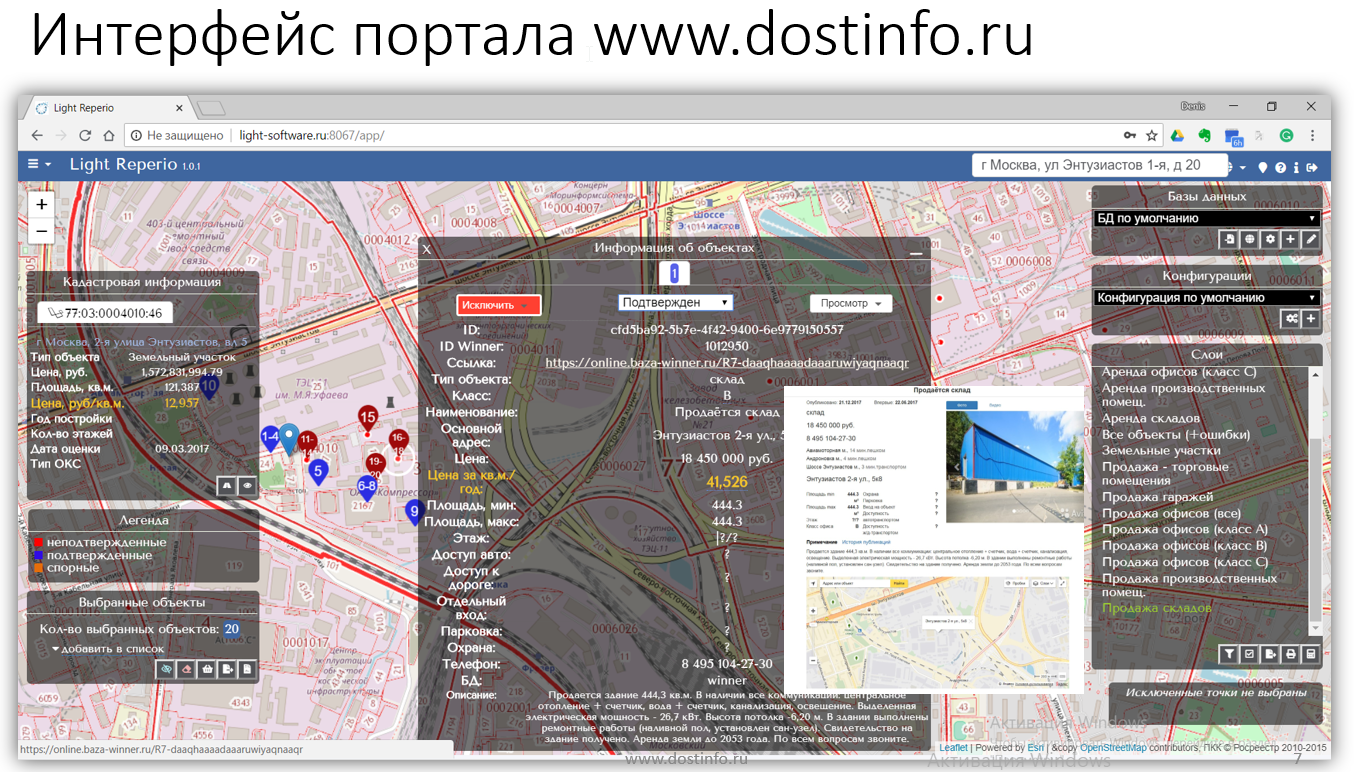Edit the database with pencil icon

pos(1310,240)
